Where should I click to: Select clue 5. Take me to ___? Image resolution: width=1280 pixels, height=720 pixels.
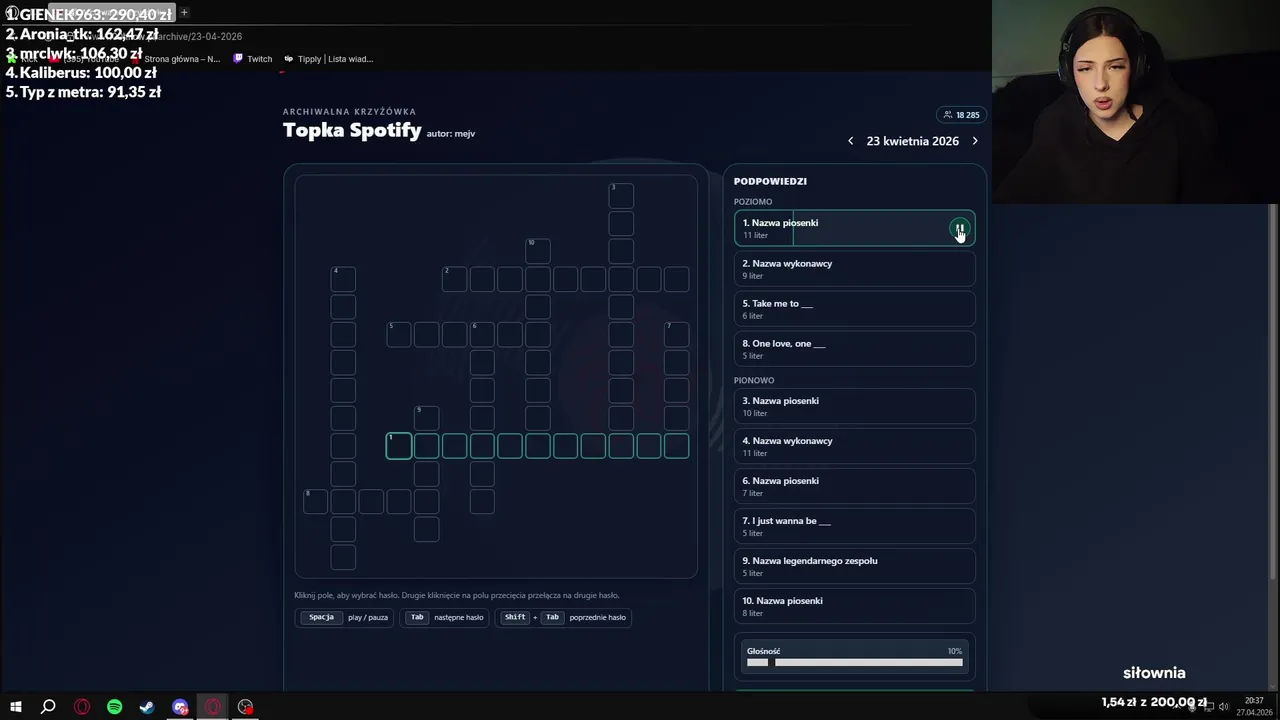click(x=854, y=309)
